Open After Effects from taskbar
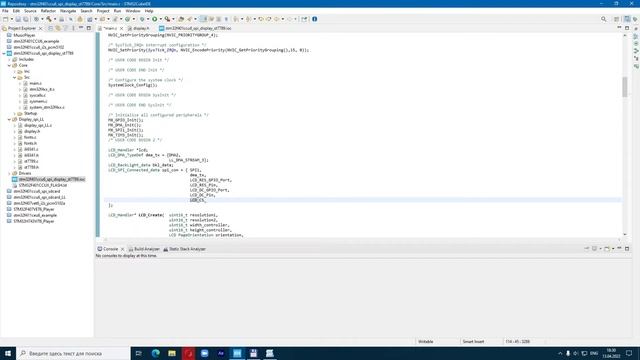The width and height of the screenshot is (640, 360). coord(221,353)
